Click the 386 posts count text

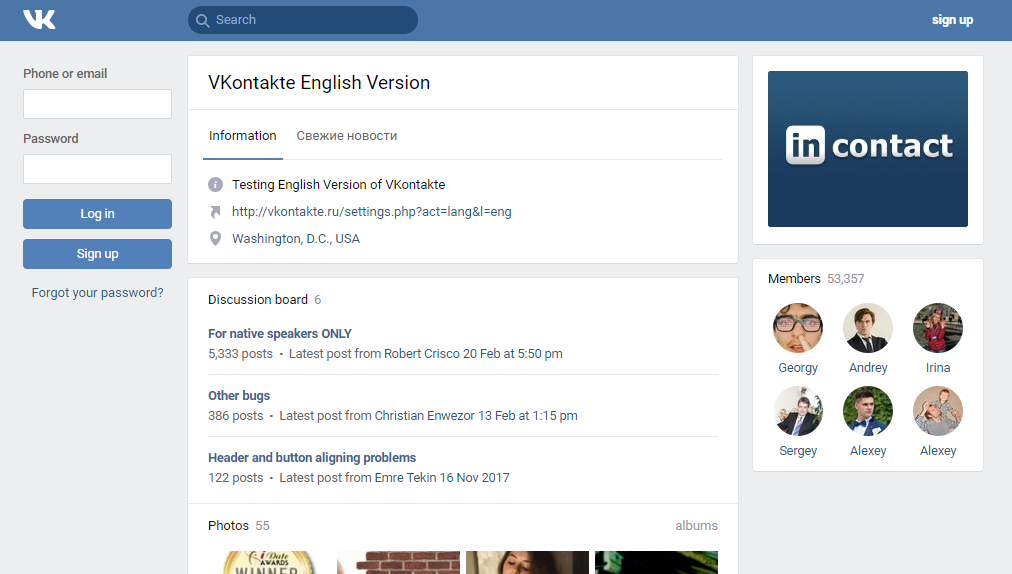pos(236,416)
